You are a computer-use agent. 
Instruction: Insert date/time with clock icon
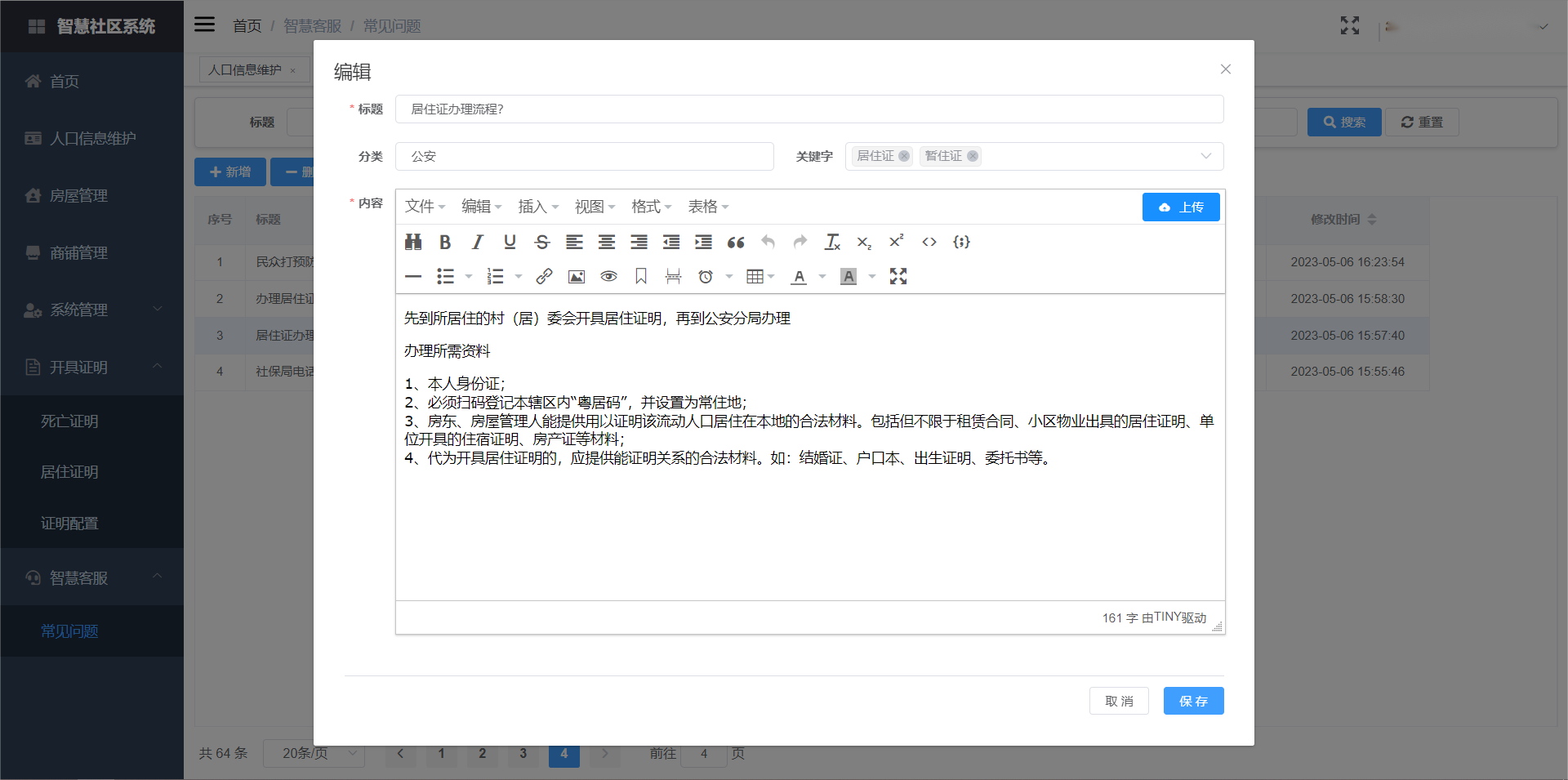click(706, 277)
